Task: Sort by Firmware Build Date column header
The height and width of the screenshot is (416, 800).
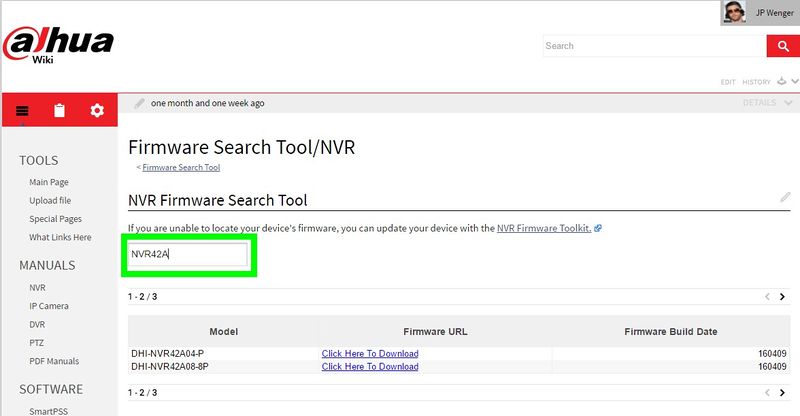Action: (670, 332)
